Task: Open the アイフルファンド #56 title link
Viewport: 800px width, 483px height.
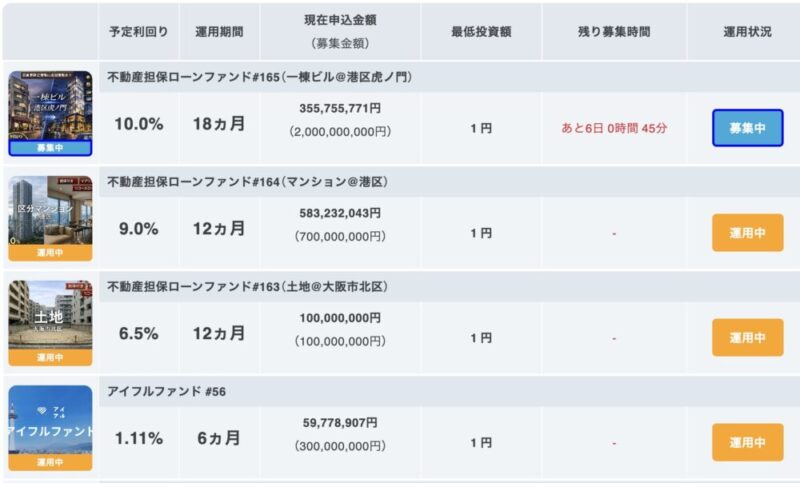Action: coord(166,391)
